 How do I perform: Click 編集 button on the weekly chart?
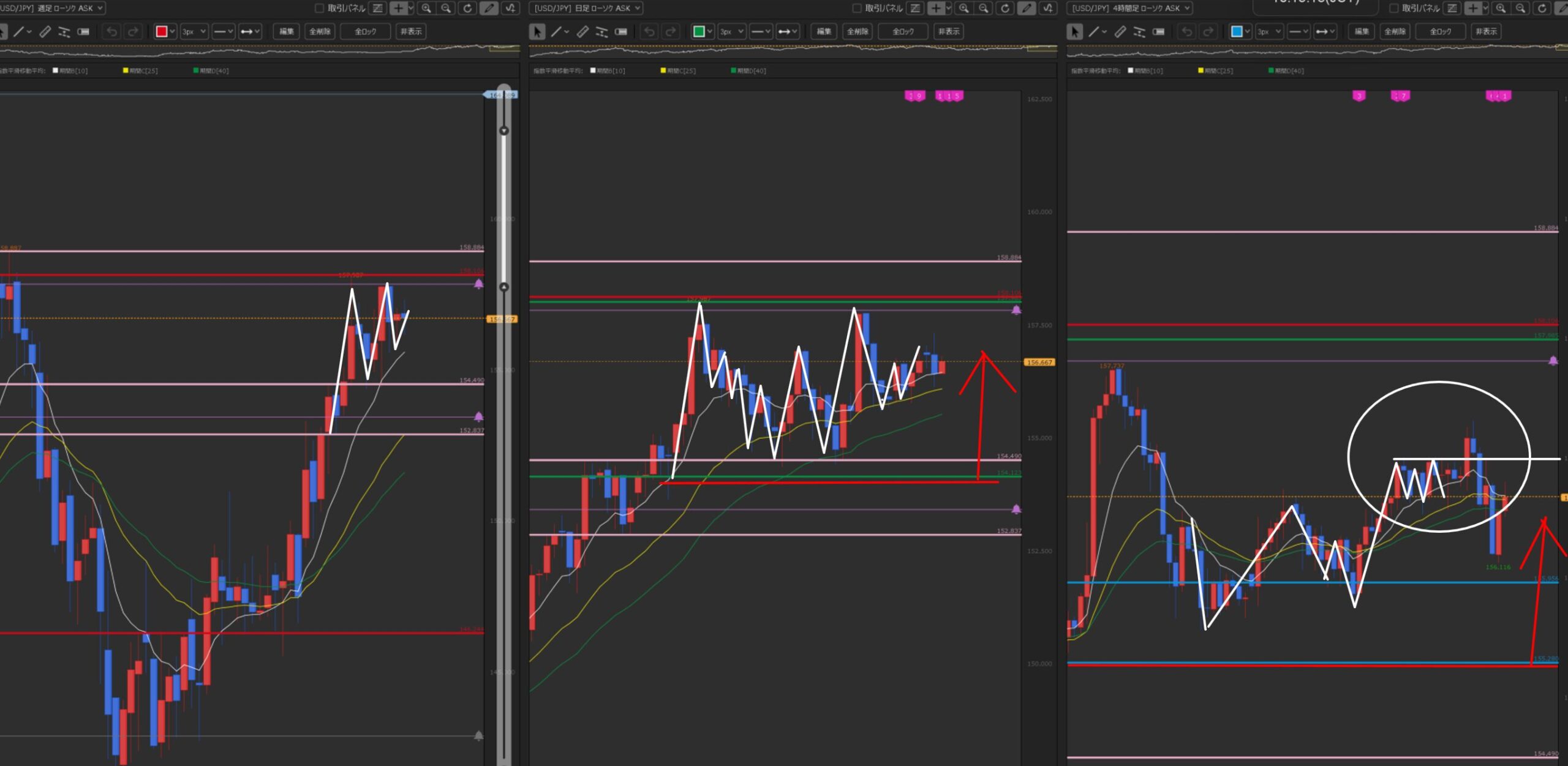pos(286,31)
